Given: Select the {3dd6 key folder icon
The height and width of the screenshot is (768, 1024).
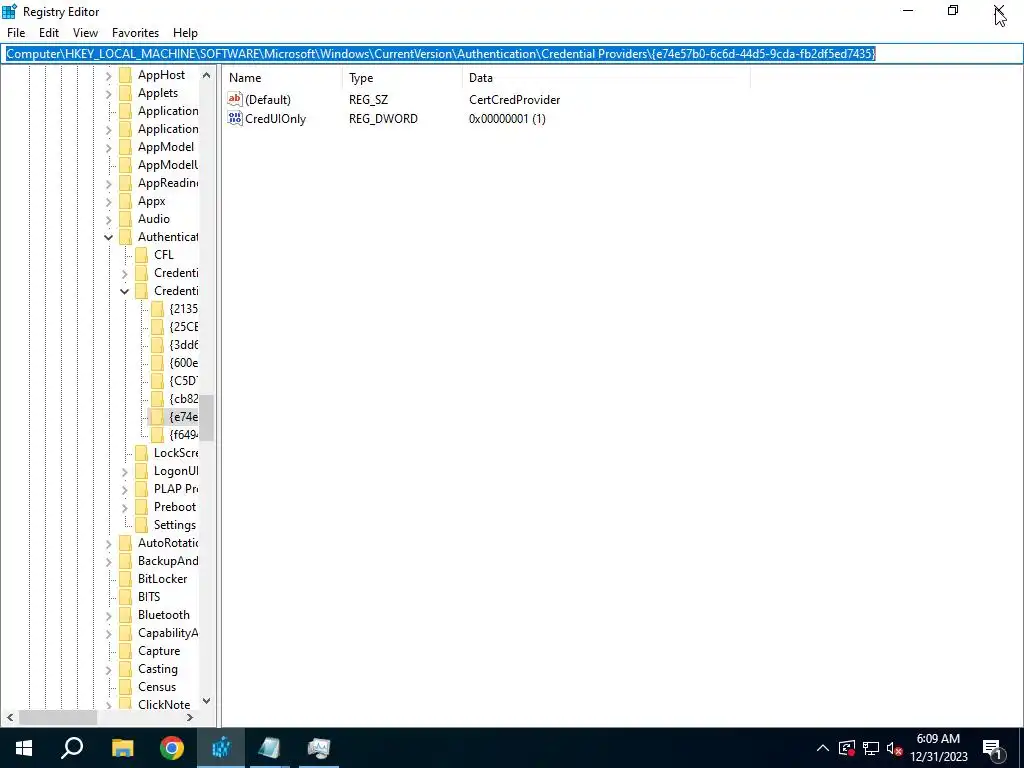Looking at the screenshot, I should click(157, 345).
